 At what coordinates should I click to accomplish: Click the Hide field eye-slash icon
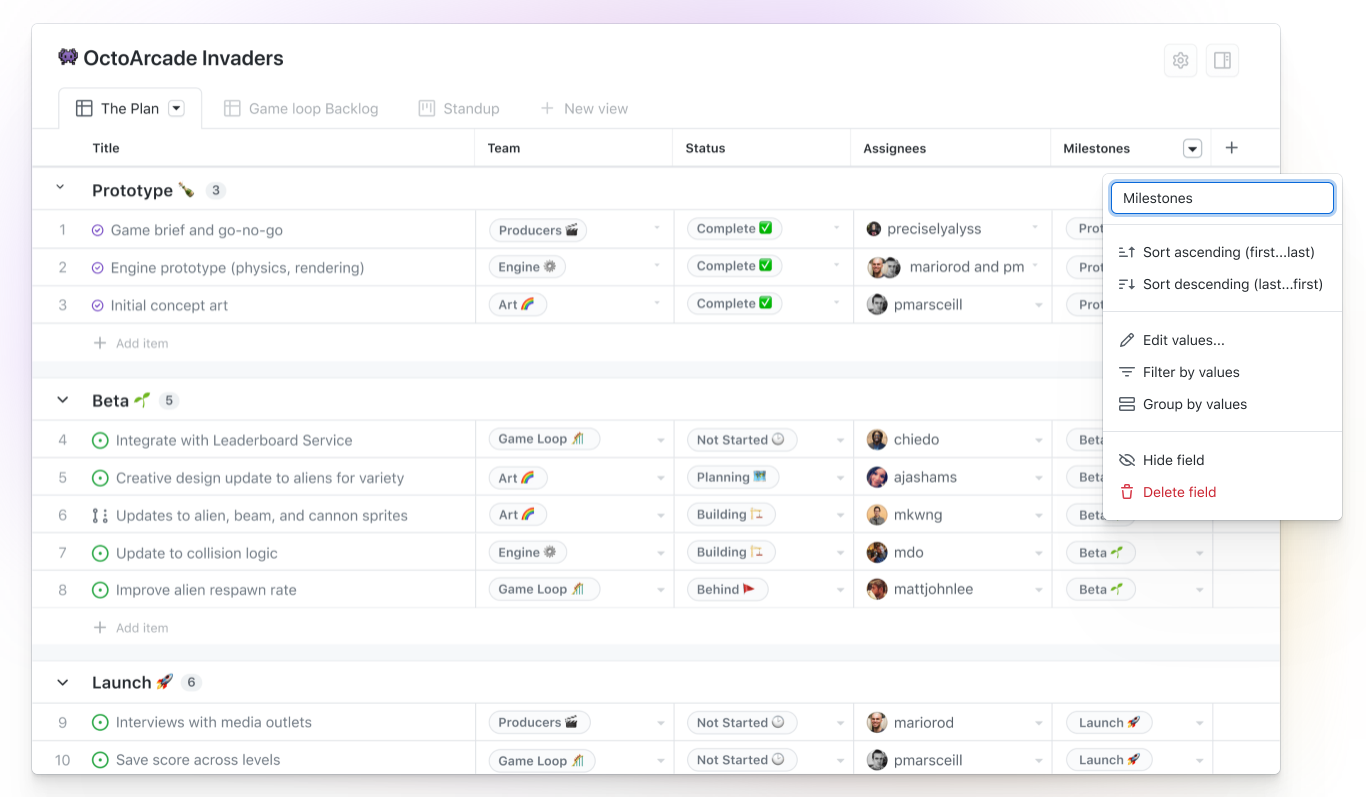pyautogui.click(x=1126, y=460)
